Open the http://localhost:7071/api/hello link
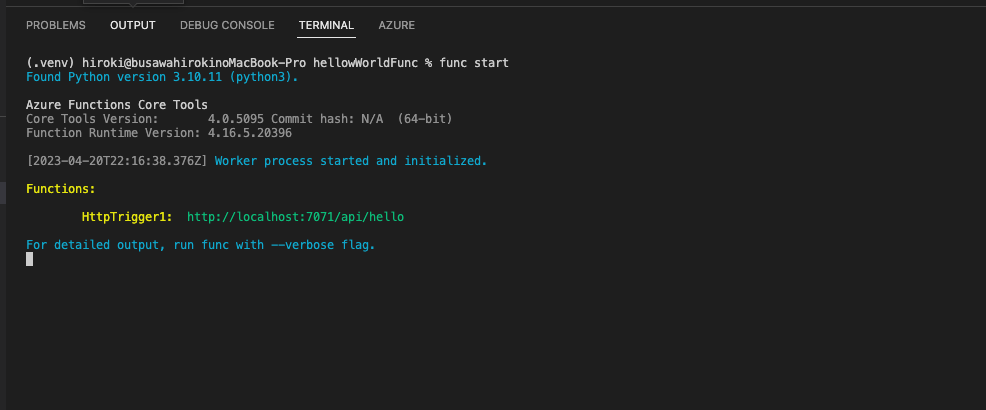Screen dimensions: 986x410 click(x=296, y=217)
